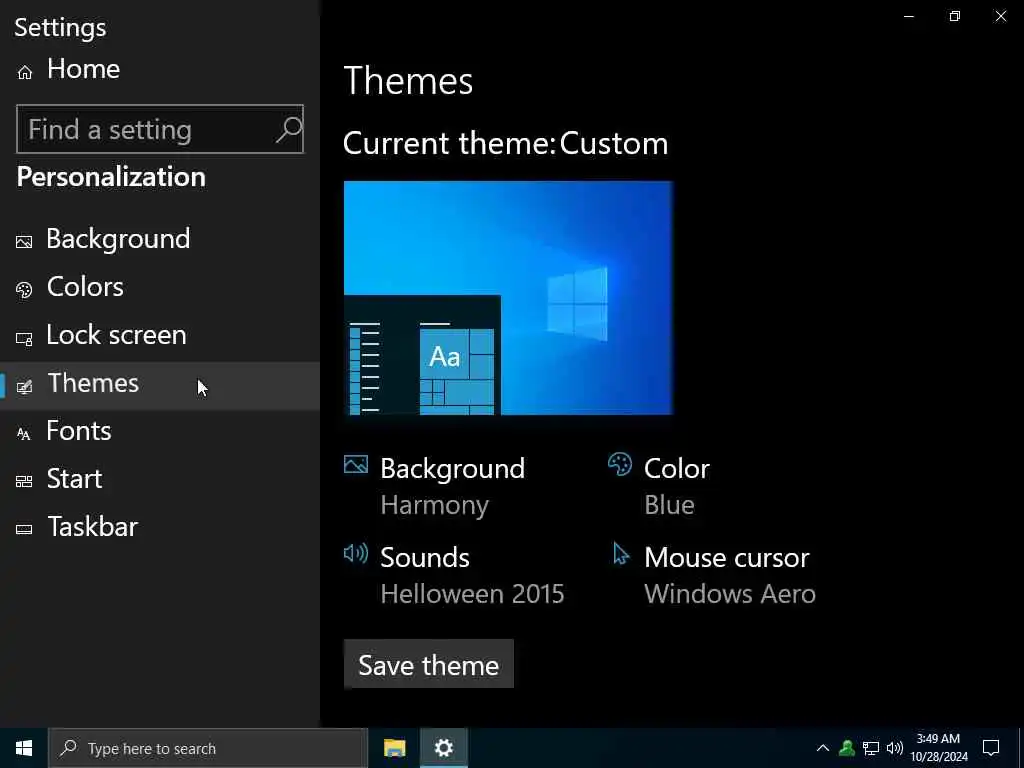Go to Lock screen settings
Viewport: 1024px width, 768px height.
click(160, 335)
